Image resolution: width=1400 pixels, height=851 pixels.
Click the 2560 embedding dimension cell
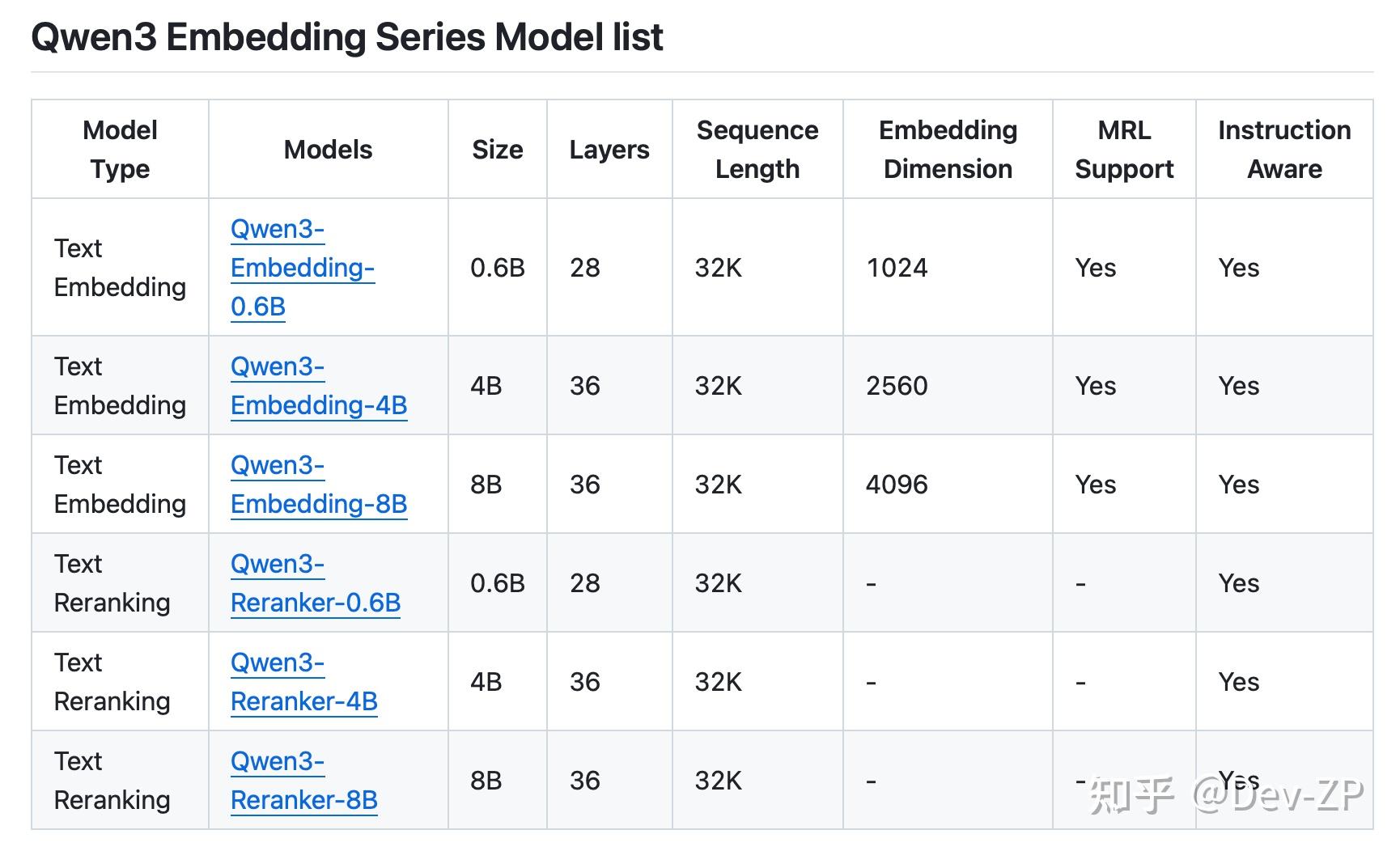click(x=897, y=386)
